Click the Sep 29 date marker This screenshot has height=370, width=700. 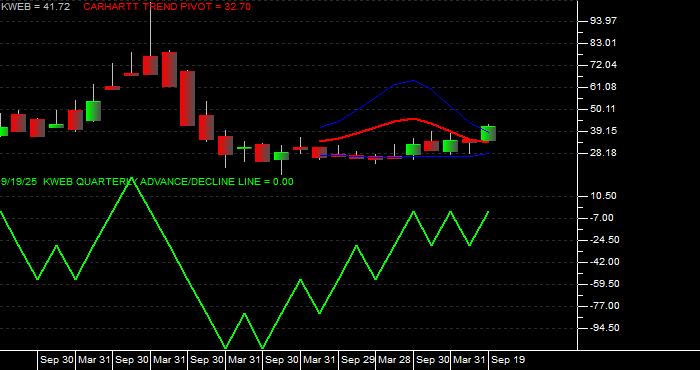tap(357, 360)
